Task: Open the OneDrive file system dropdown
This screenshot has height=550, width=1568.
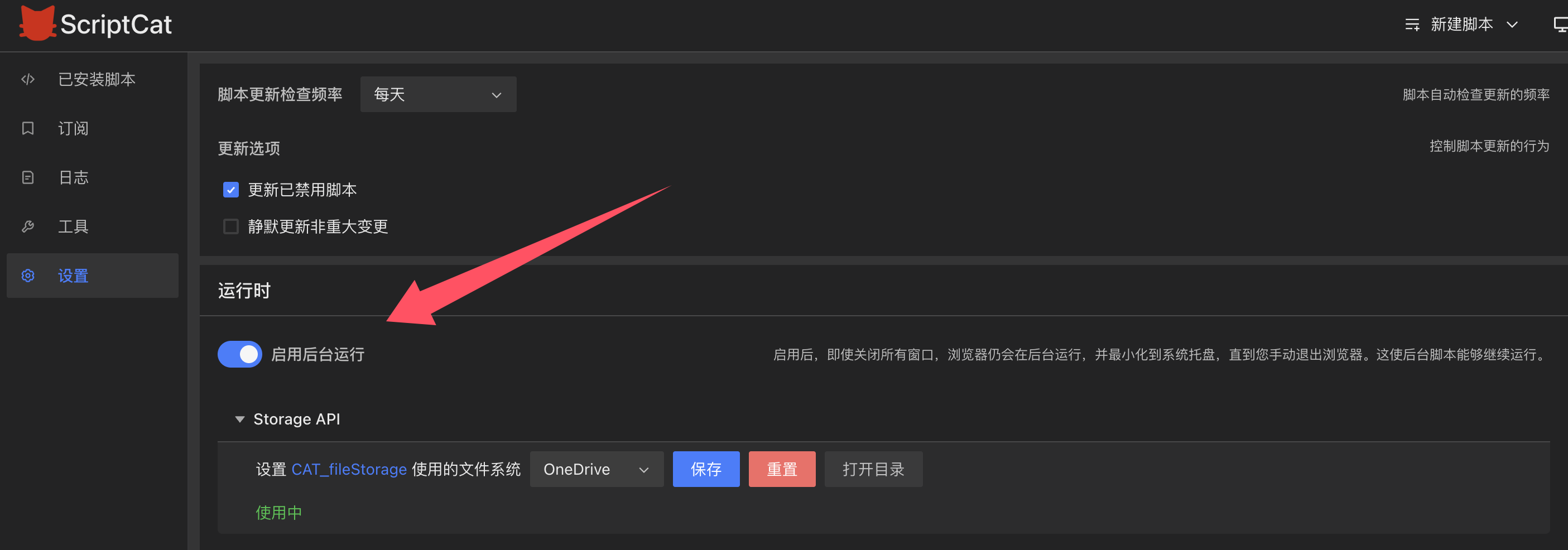Action: [596, 469]
